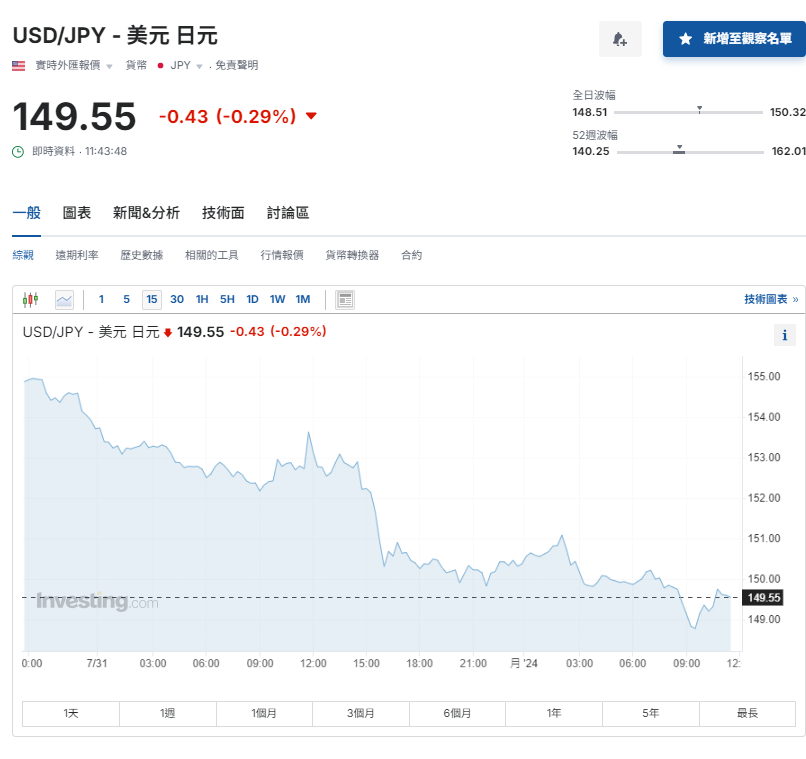Open the 歷史數據 link
This screenshot has height=759, width=806.
(x=141, y=255)
